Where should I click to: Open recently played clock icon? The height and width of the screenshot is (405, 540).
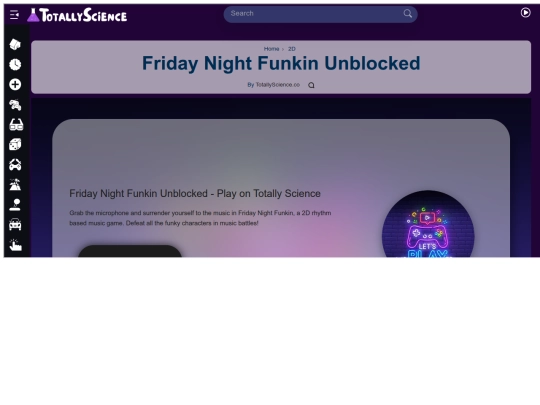click(x=15, y=64)
